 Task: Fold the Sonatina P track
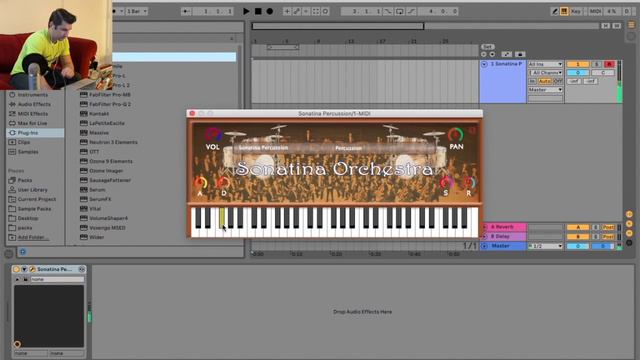click(x=484, y=64)
